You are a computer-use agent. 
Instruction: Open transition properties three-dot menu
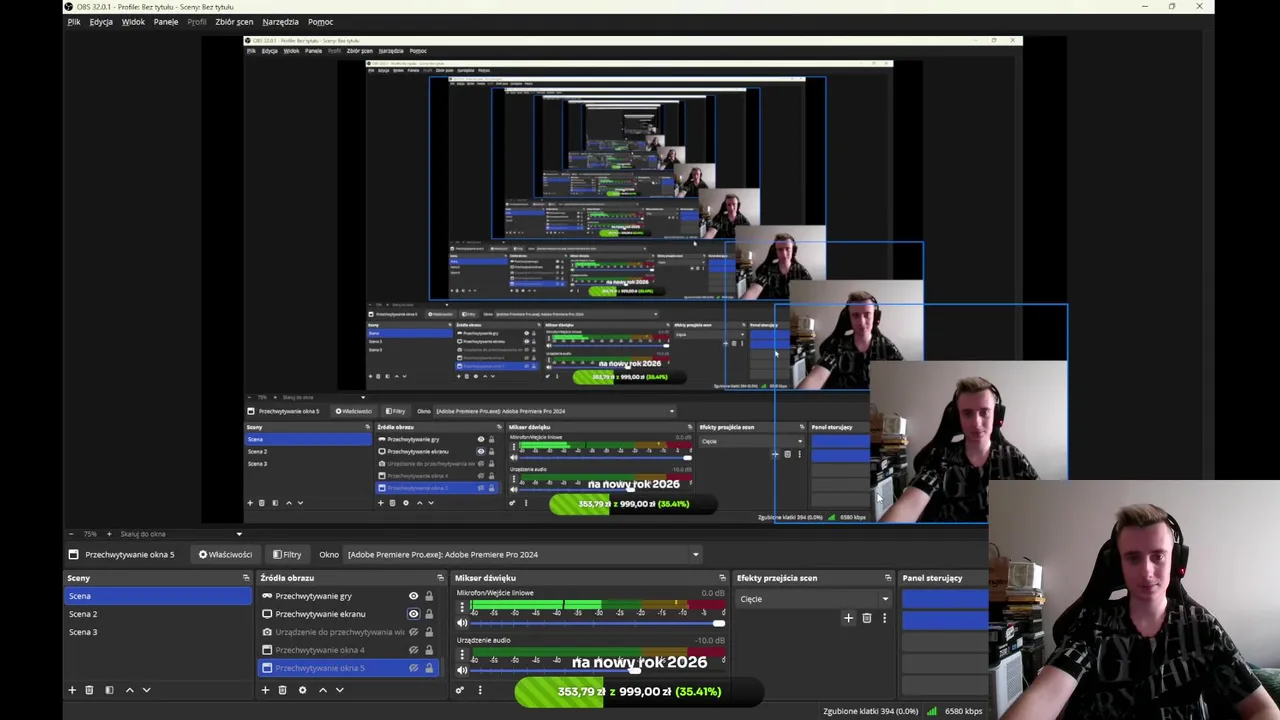pyautogui.click(x=884, y=618)
